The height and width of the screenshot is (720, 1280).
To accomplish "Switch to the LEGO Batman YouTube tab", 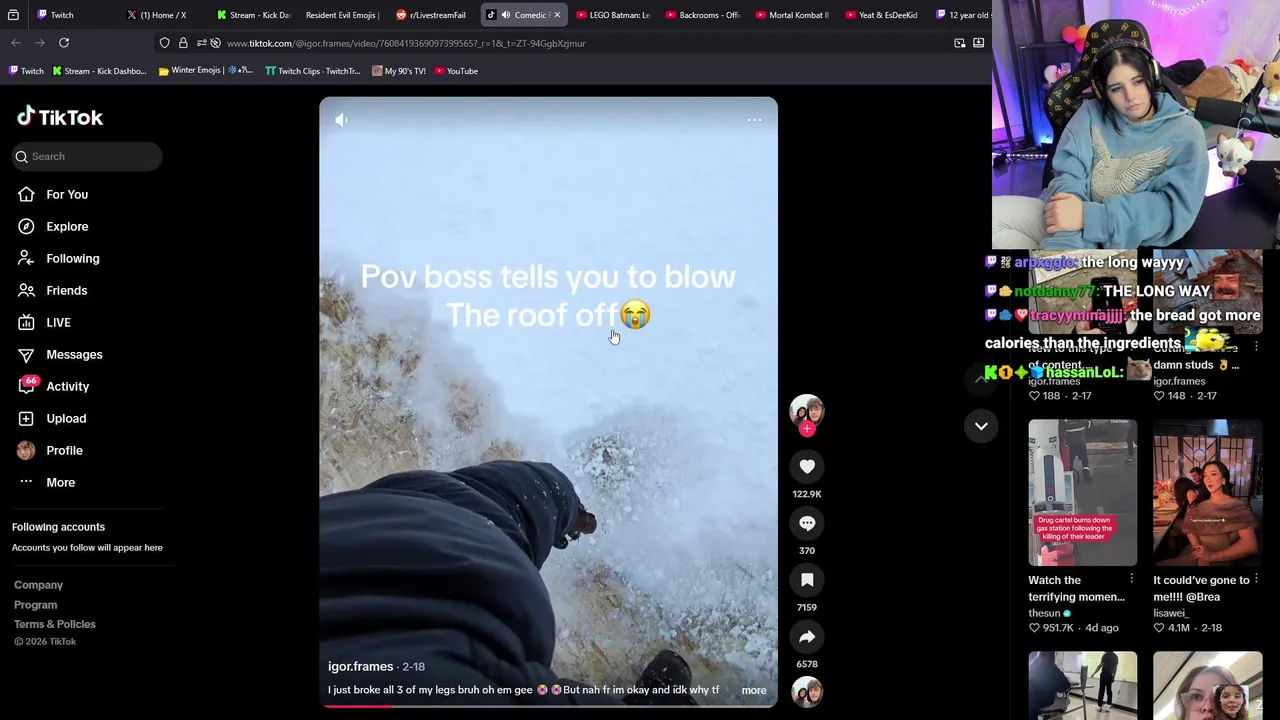I will [612, 15].
